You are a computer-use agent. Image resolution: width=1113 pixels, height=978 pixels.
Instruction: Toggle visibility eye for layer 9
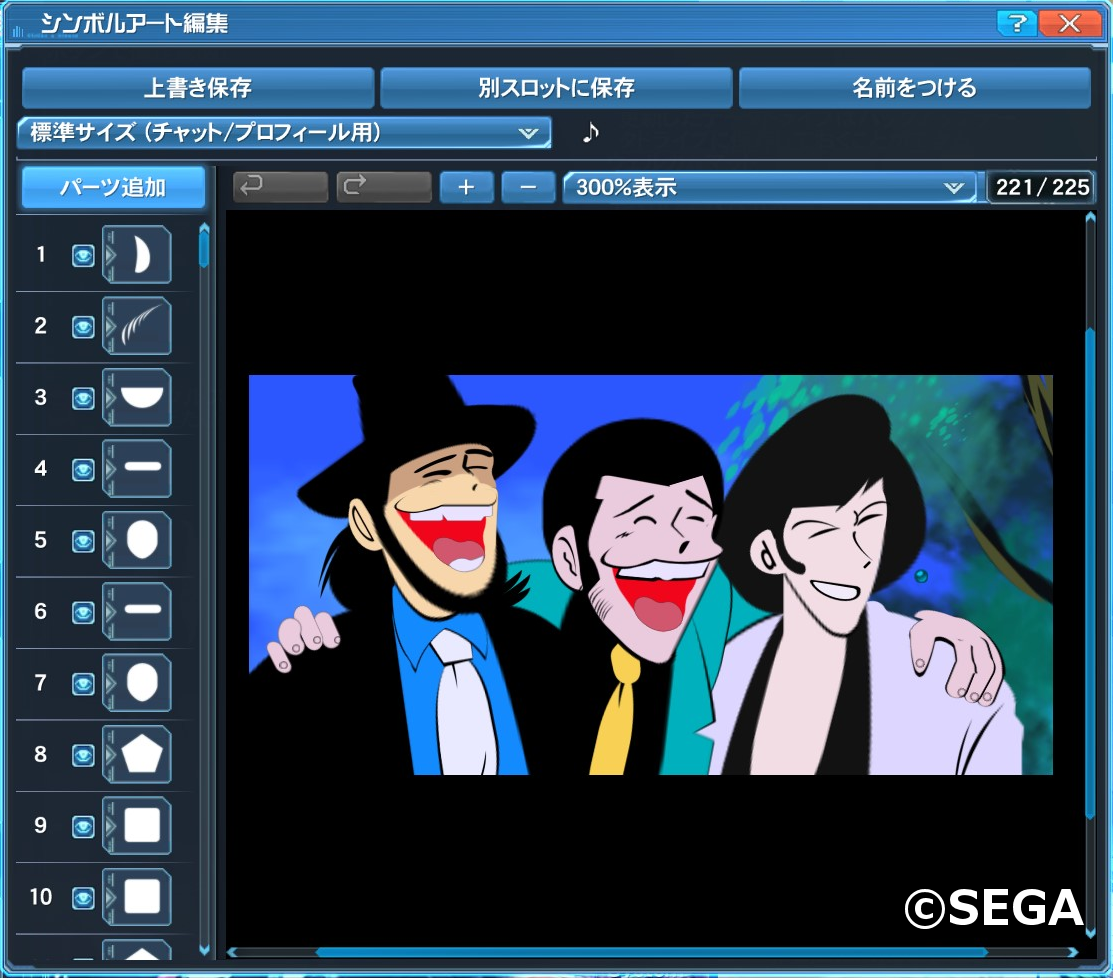pyautogui.click(x=83, y=827)
